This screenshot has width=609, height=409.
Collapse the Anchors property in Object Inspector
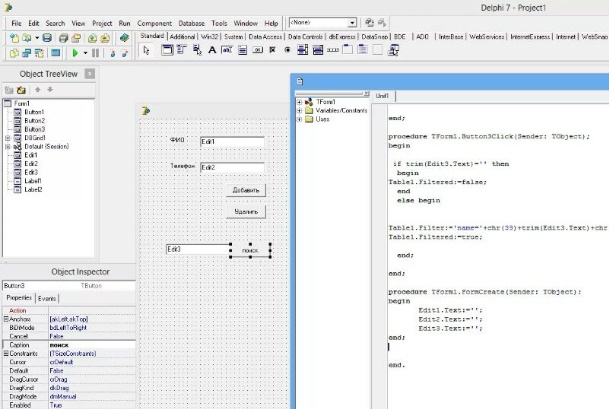(6, 319)
